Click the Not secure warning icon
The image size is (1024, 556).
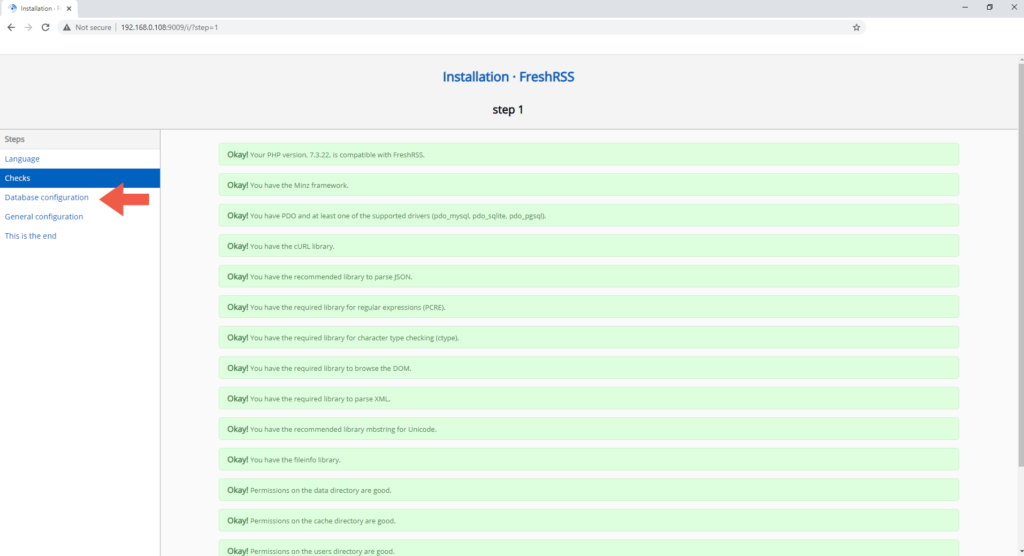click(x=67, y=27)
